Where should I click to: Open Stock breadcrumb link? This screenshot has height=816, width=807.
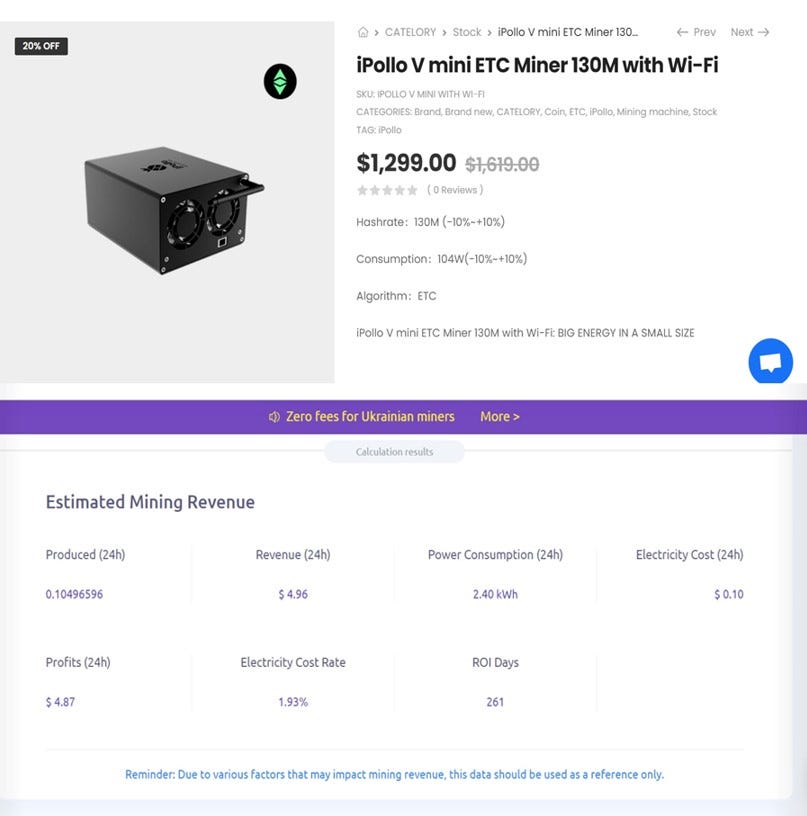467,33
